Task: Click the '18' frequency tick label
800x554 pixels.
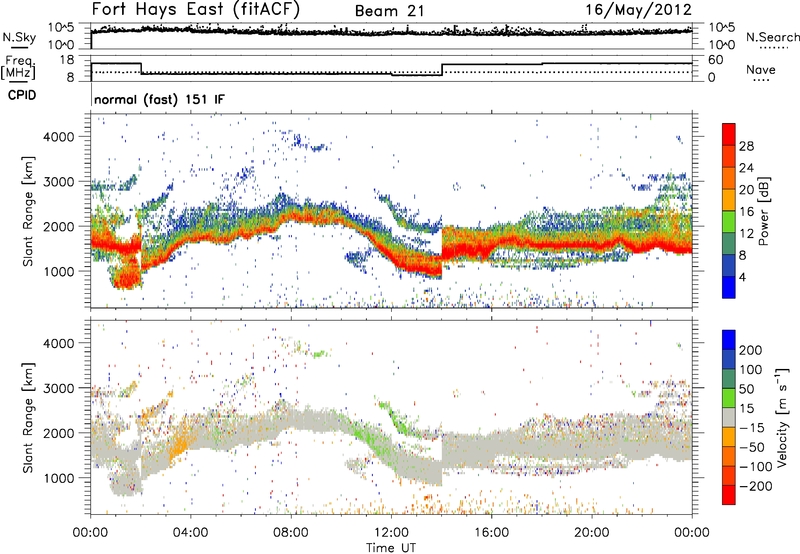Action: pos(67,60)
